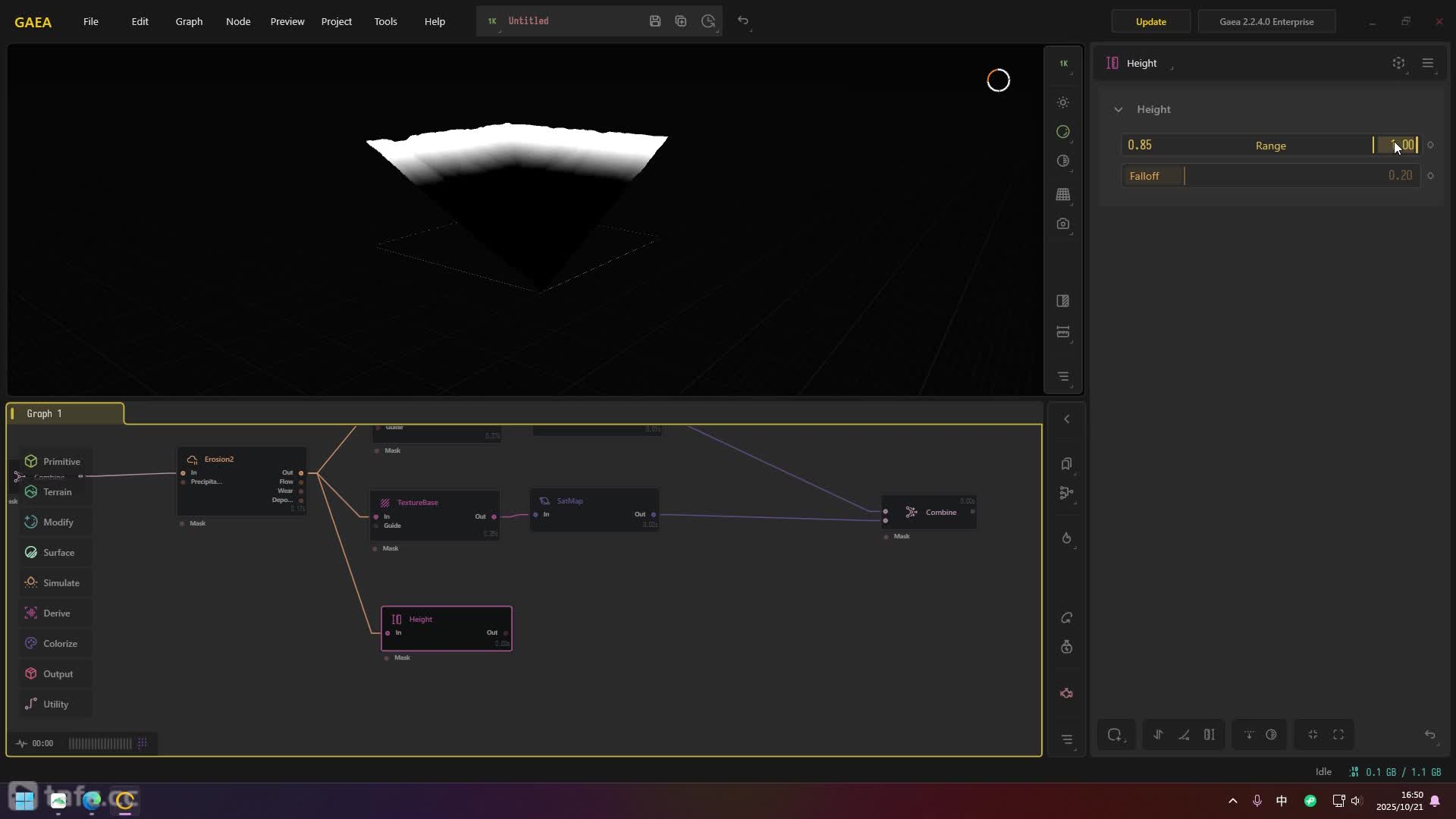
Task: Open the Graph menu
Action: [x=189, y=21]
